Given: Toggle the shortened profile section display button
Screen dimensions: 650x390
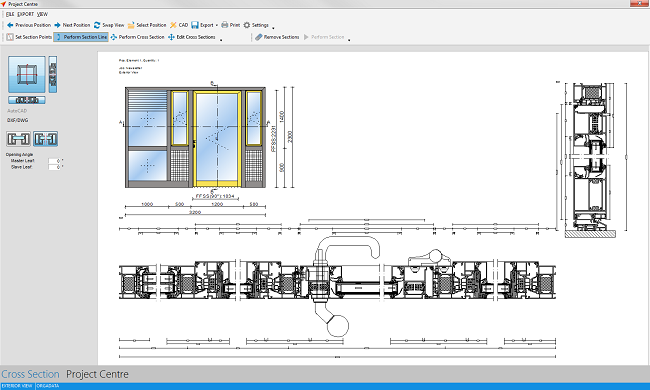Looking at the screenshot, I should [46, 139].
